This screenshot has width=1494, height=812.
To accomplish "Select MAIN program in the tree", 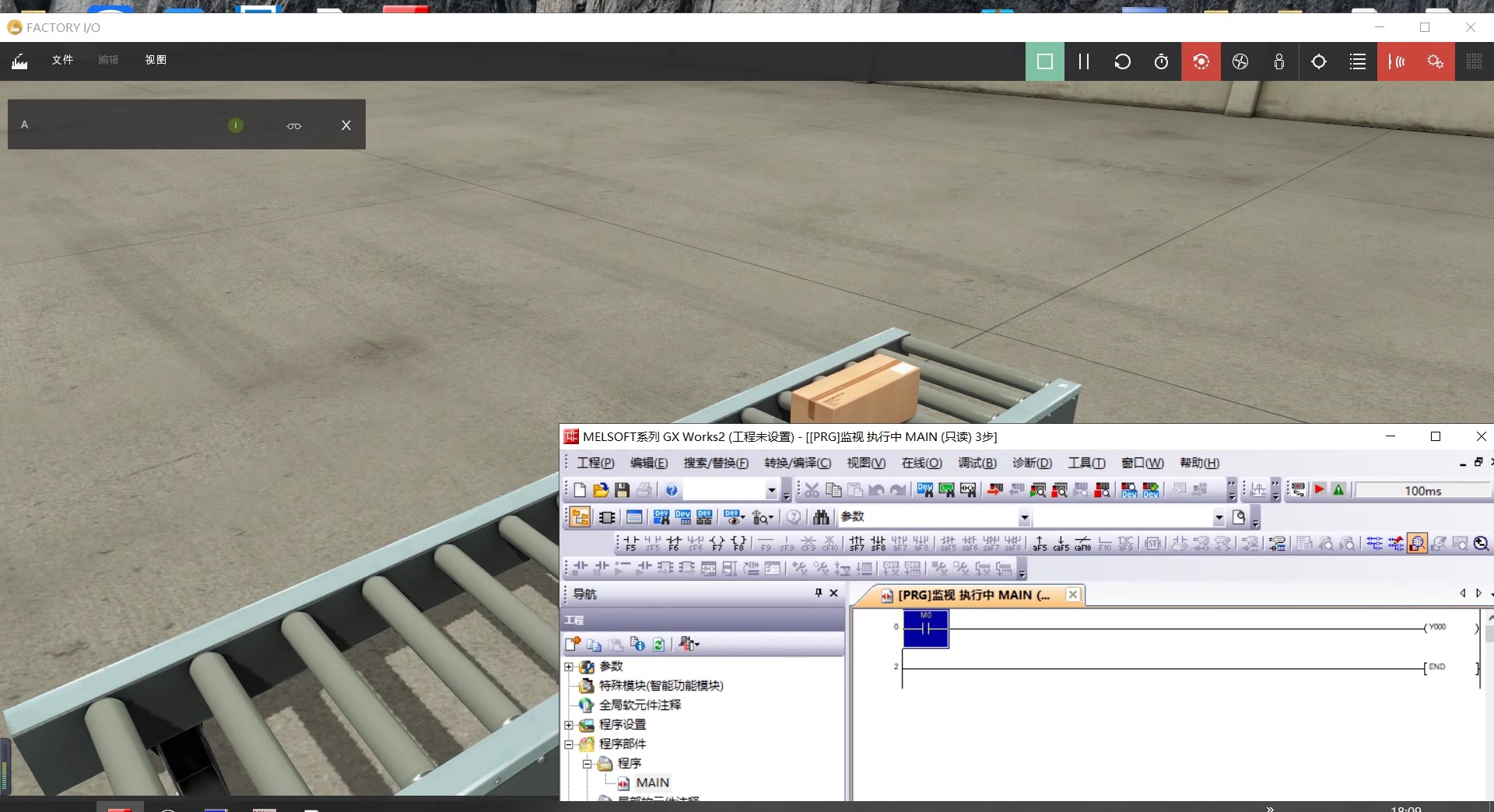I will tap(652, 783).
